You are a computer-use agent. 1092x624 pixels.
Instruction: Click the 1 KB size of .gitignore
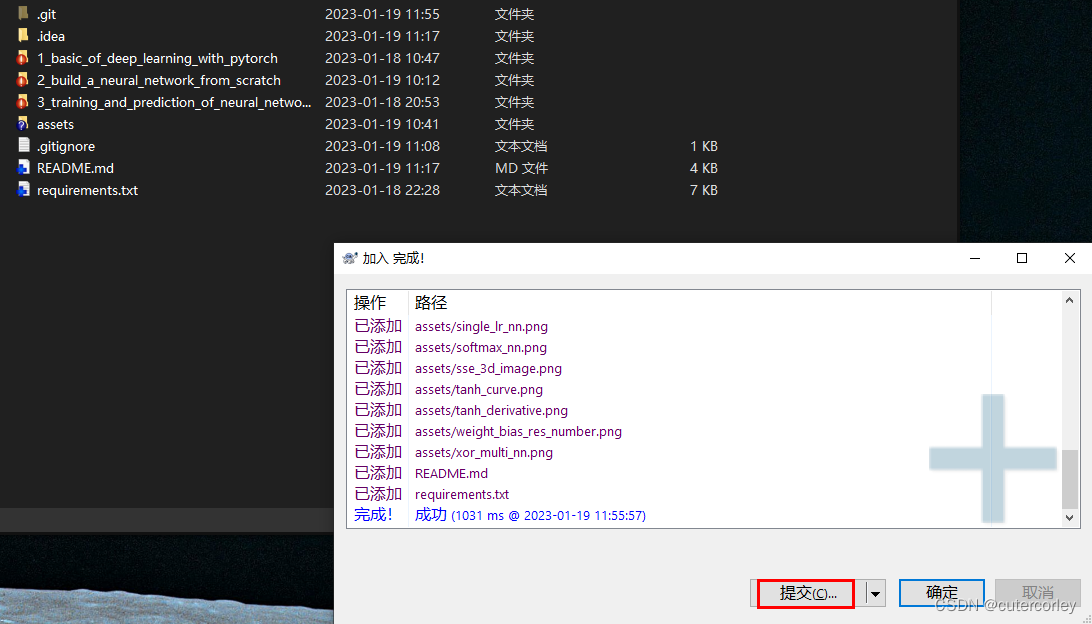click(x=703, y=146)
